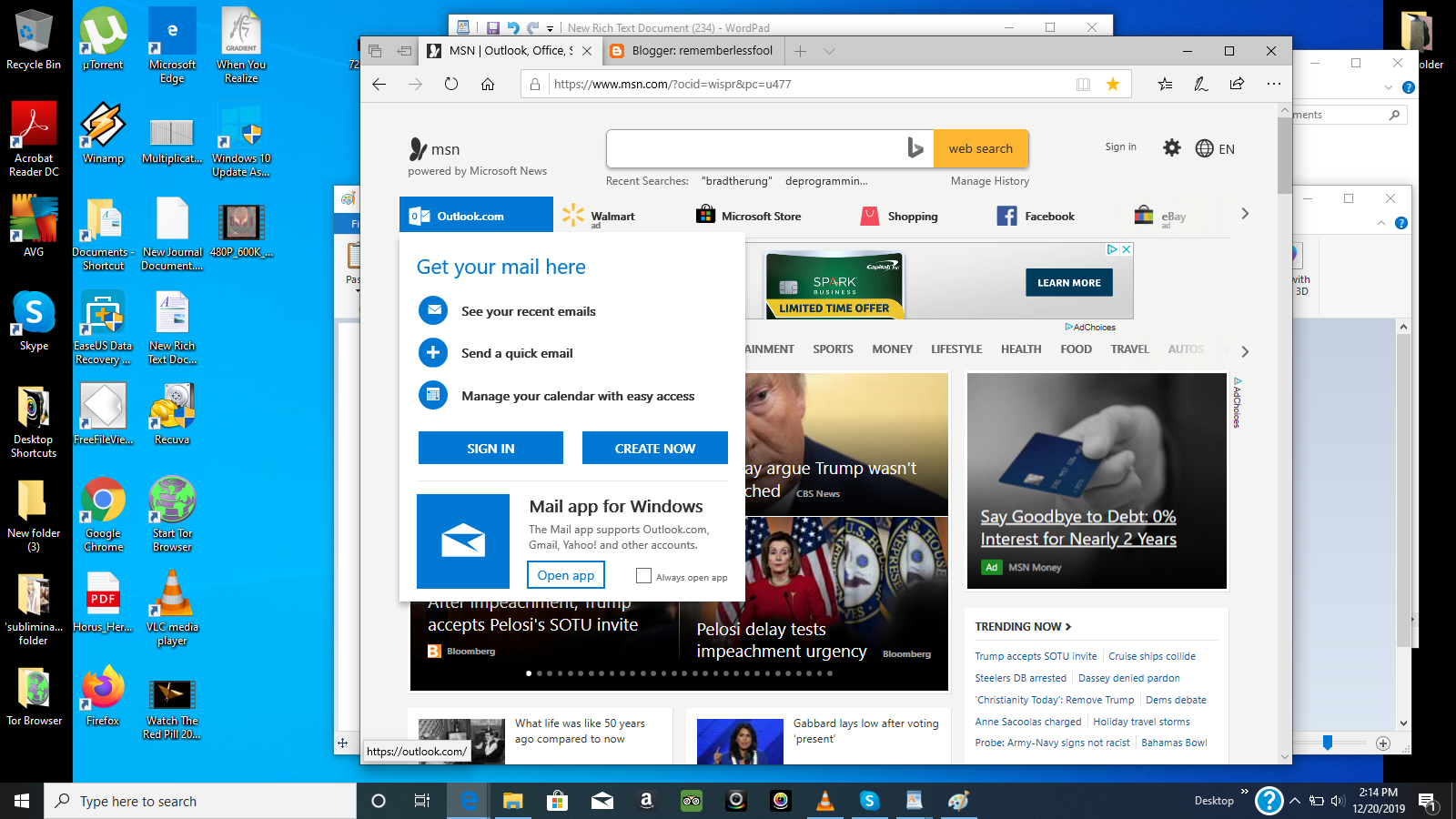Close the MSN tab
The image size is (1456, 819).
(x=587, y=51)
